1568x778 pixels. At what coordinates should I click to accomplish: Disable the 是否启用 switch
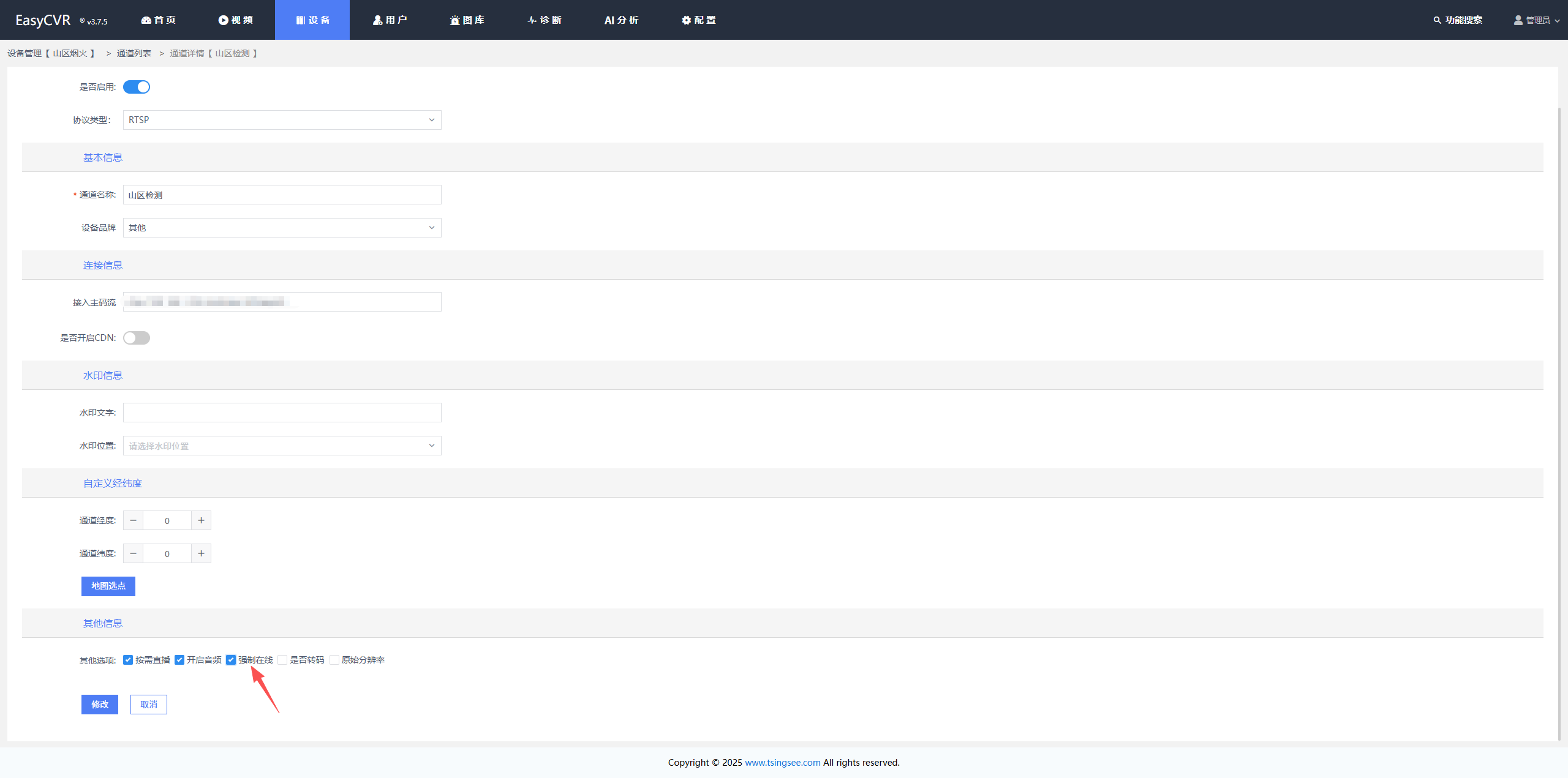pos(137,87)
